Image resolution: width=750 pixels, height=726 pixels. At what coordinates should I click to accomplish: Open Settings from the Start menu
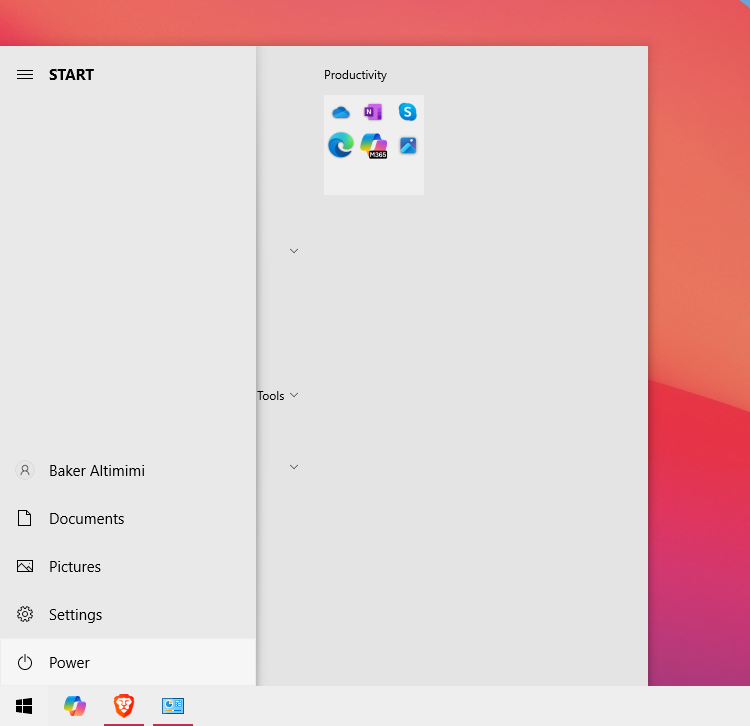tap(75, 615)
